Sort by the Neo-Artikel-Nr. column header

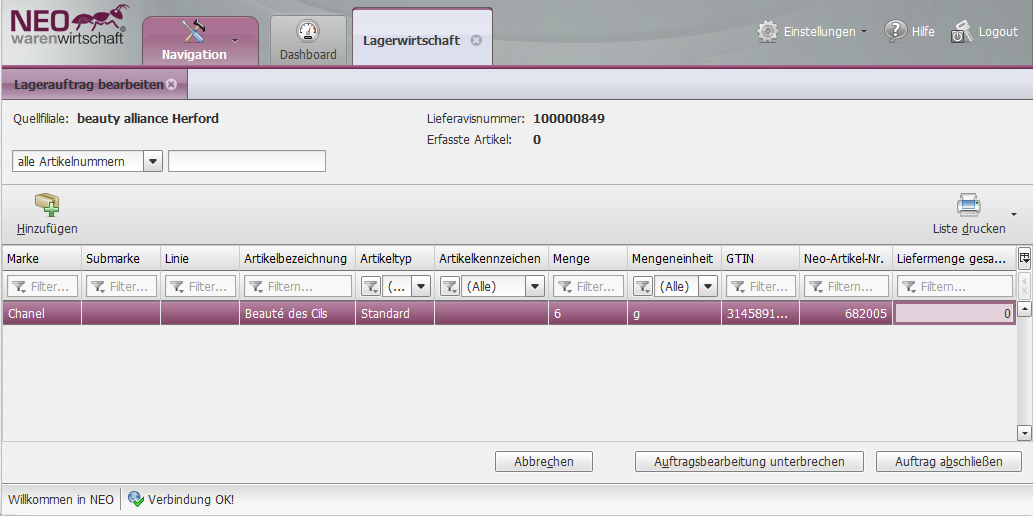point(847,258)
